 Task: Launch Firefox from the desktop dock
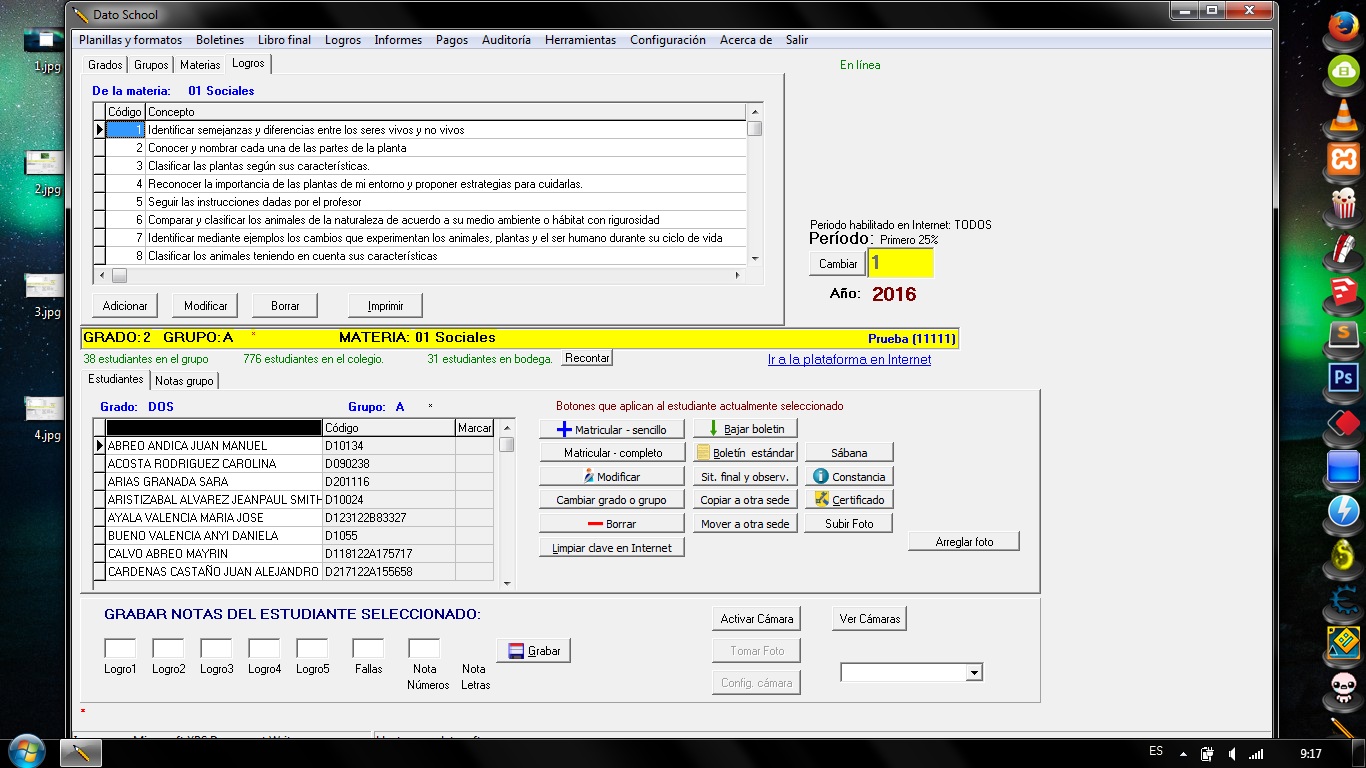[x=1343, y=24]
